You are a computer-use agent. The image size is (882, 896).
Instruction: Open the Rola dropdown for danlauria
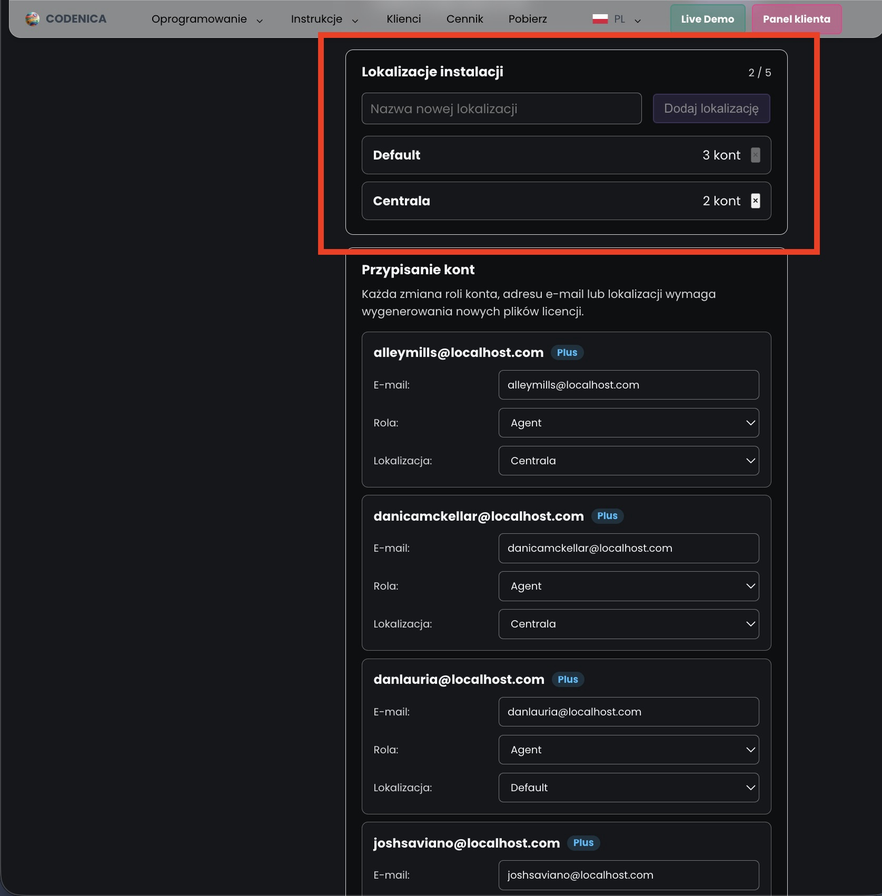pyautogui.click(x=628, y=750)
